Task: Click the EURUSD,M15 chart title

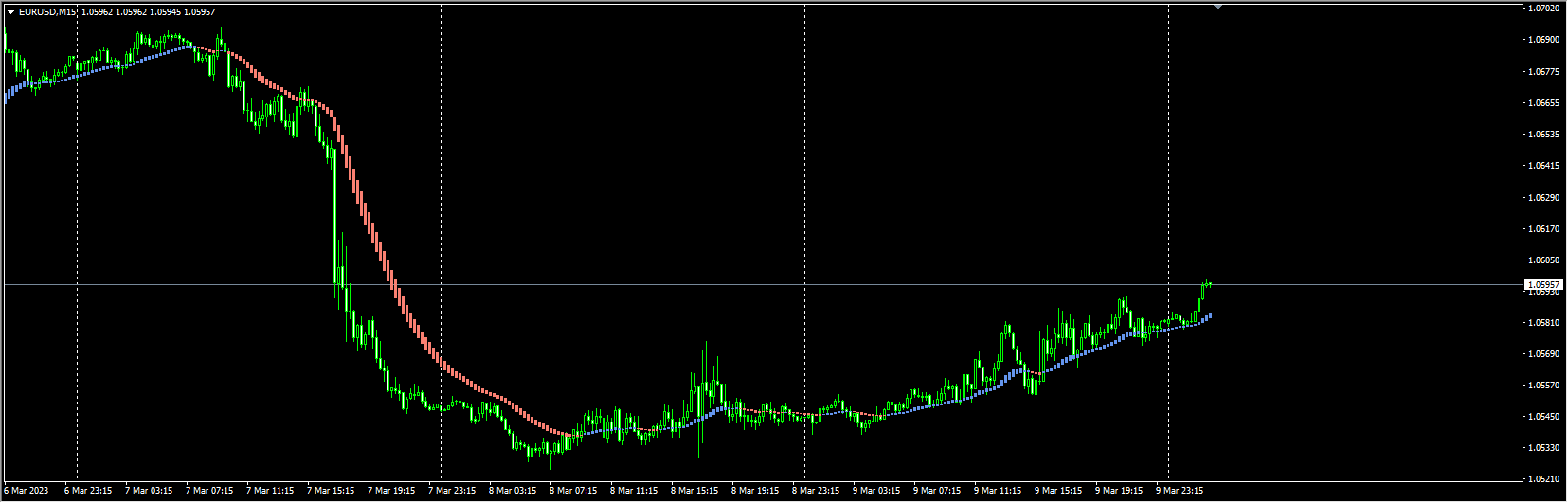Action: (x=48, y=12)
